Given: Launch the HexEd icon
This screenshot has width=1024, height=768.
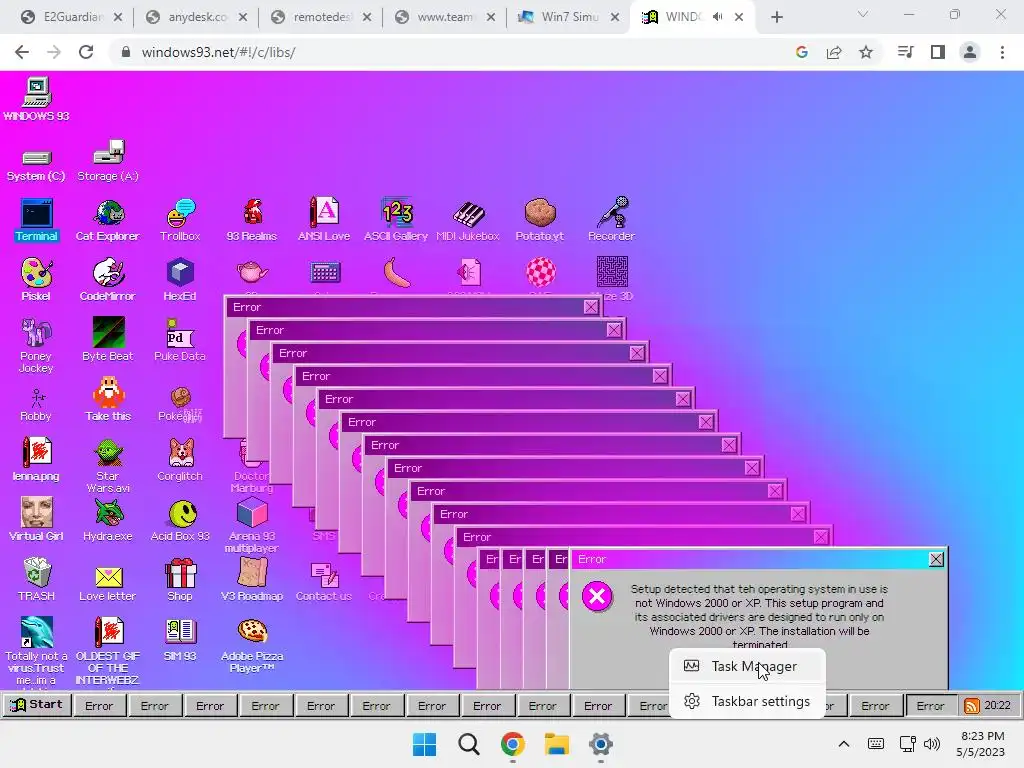Looking at the screenshot, I should point(180,280).
